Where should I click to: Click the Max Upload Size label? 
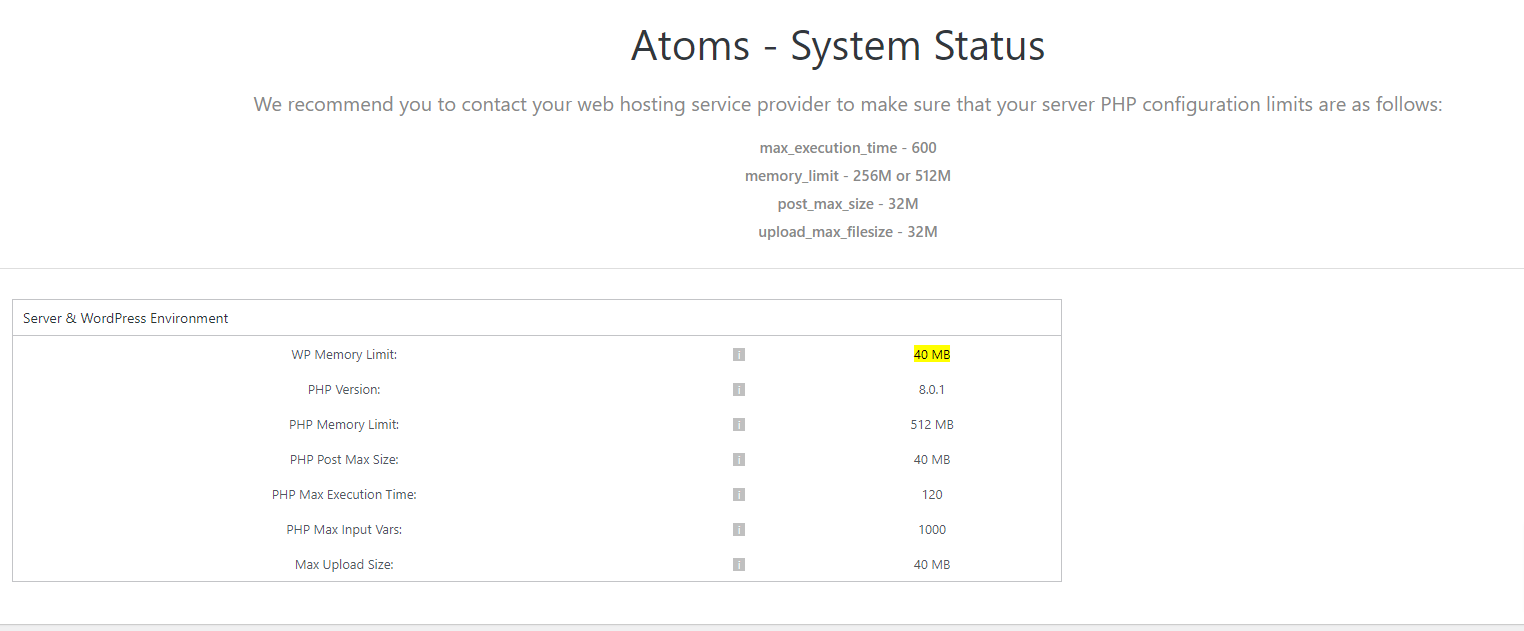point(344,564)
